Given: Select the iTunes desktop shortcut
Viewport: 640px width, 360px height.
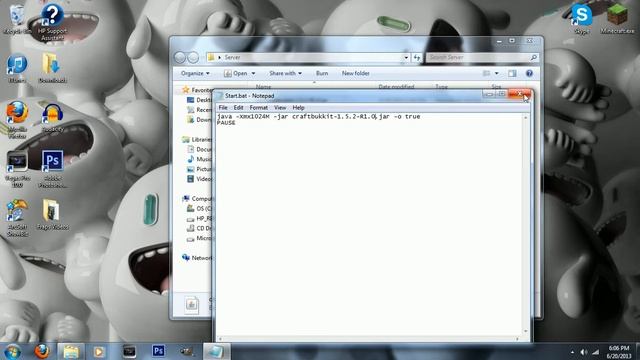Looking at the screenshot, I should [x=17, y=68].
